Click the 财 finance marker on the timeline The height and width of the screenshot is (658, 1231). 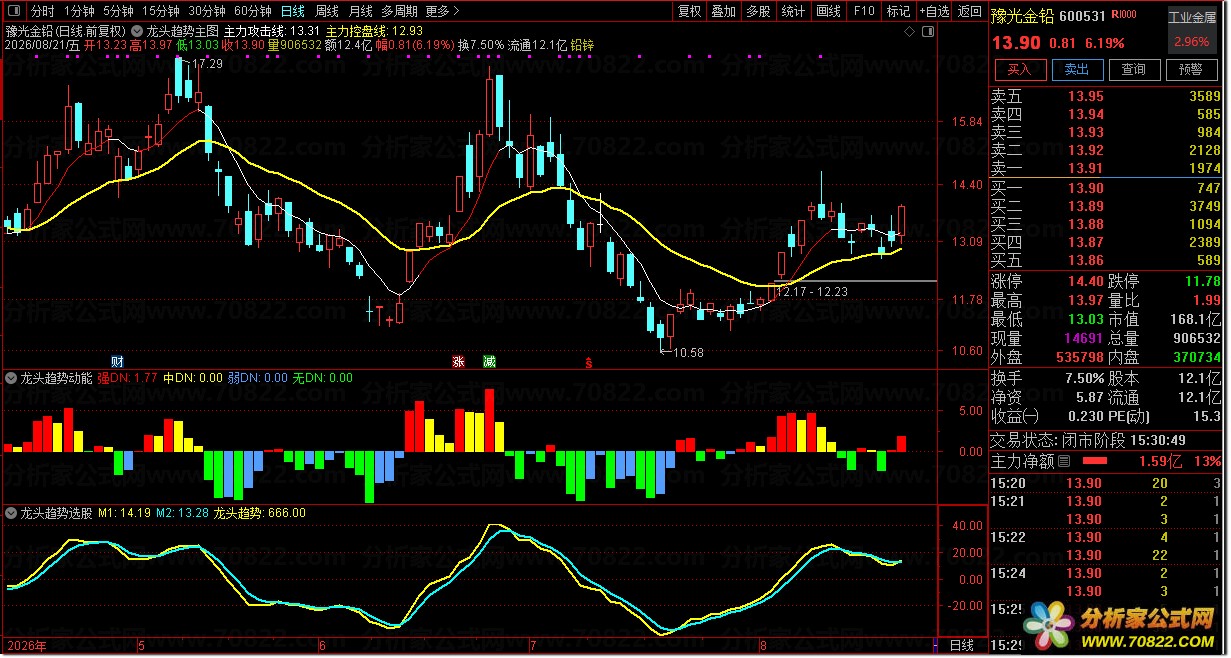point(117,360)
